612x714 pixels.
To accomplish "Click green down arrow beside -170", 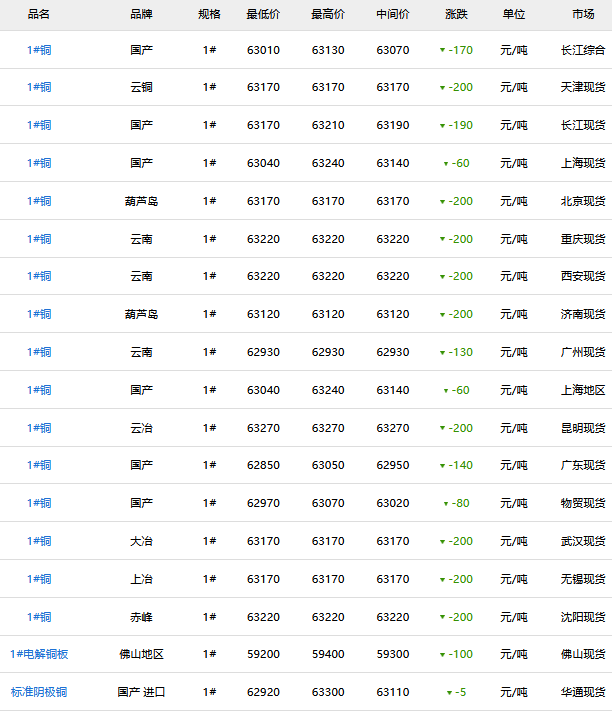I will coord(442,51).
